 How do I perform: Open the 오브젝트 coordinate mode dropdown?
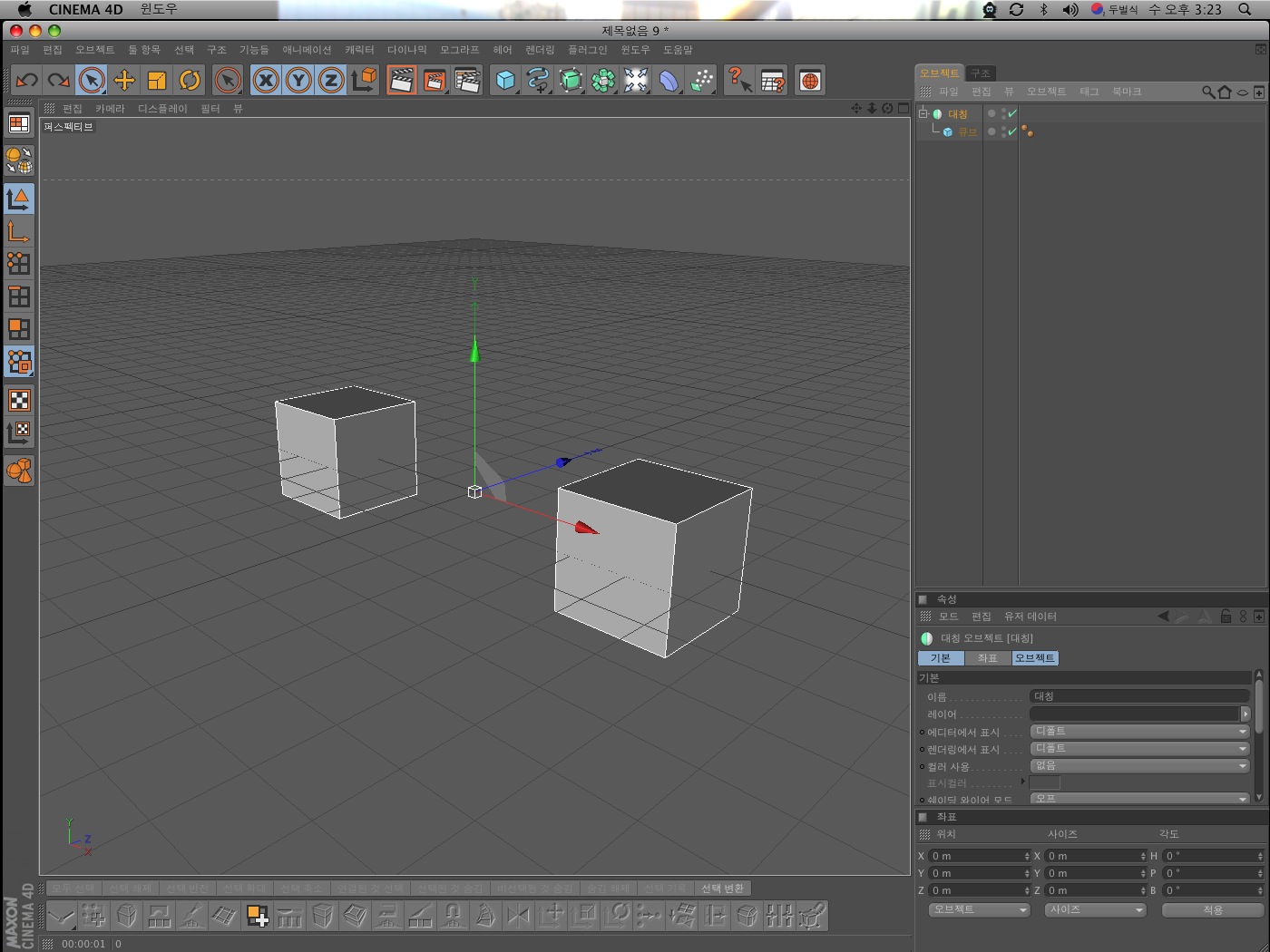click(x=980, y=909)
